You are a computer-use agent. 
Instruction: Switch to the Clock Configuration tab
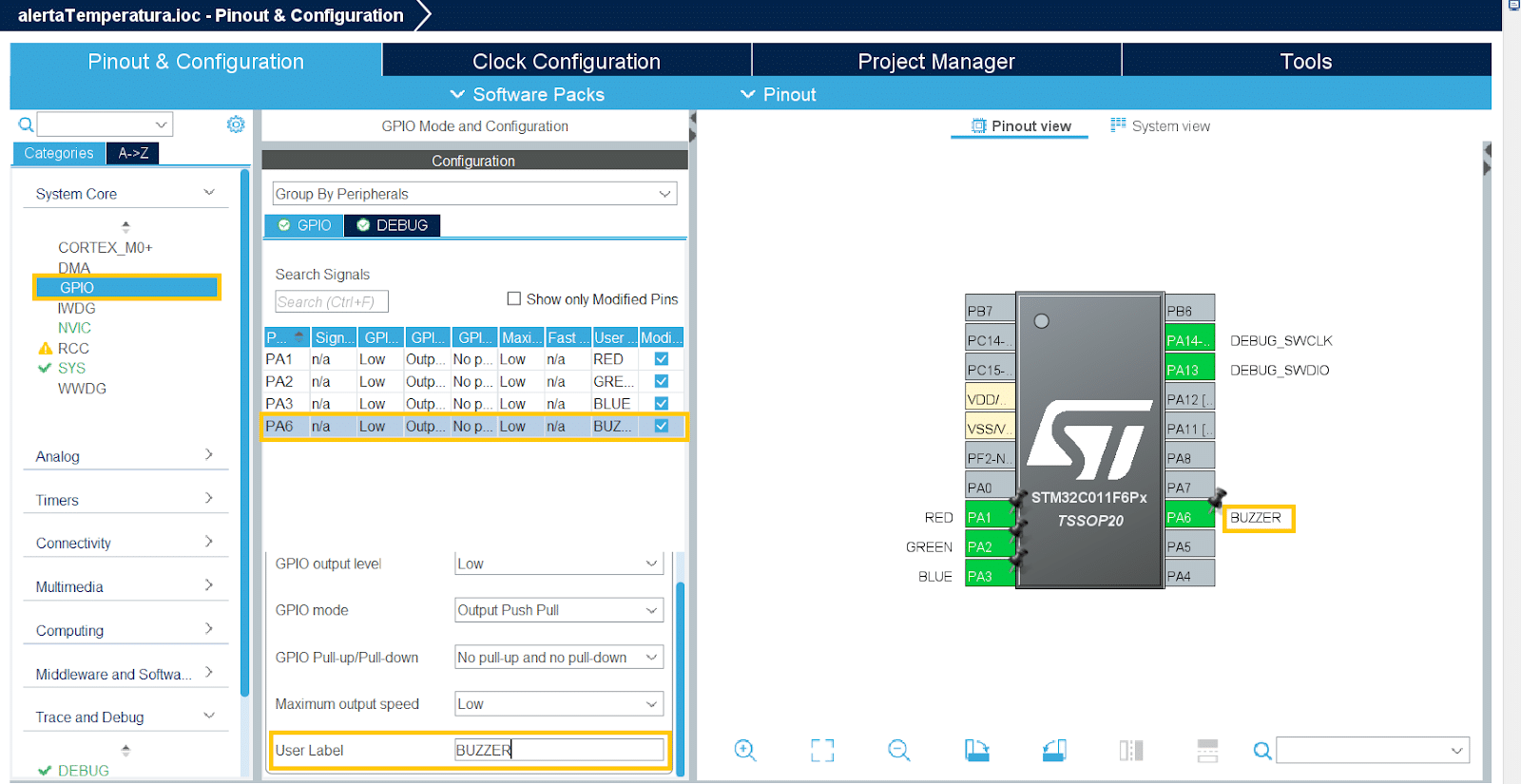[567, 62]
